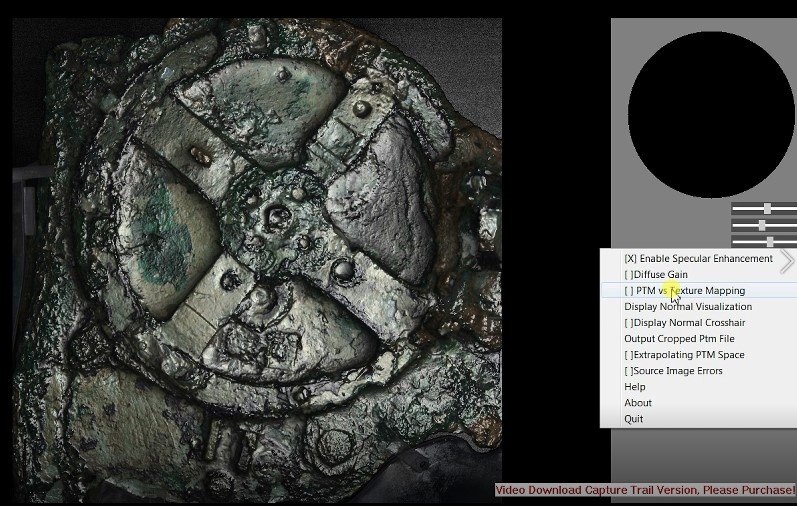Image resolution: width=797 pixels, height=506 pixels.
Task: Turn on Display Normal Crosshair
Action: pos(684,322)
